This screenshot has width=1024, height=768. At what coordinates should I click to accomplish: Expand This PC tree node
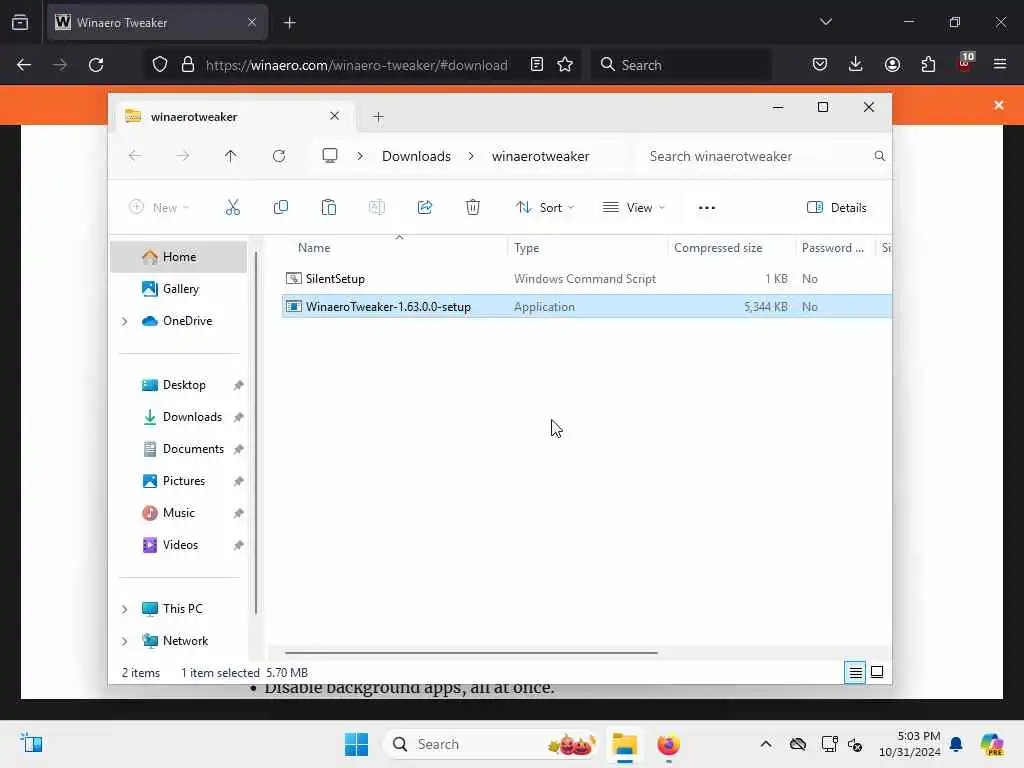click(125, 609)
